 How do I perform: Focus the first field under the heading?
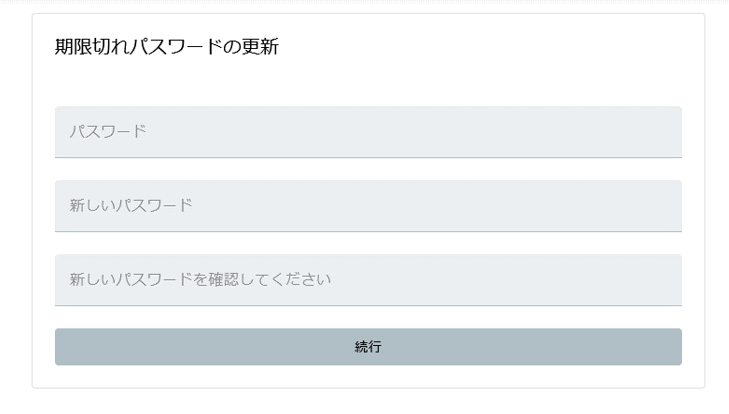click(368, 131)
